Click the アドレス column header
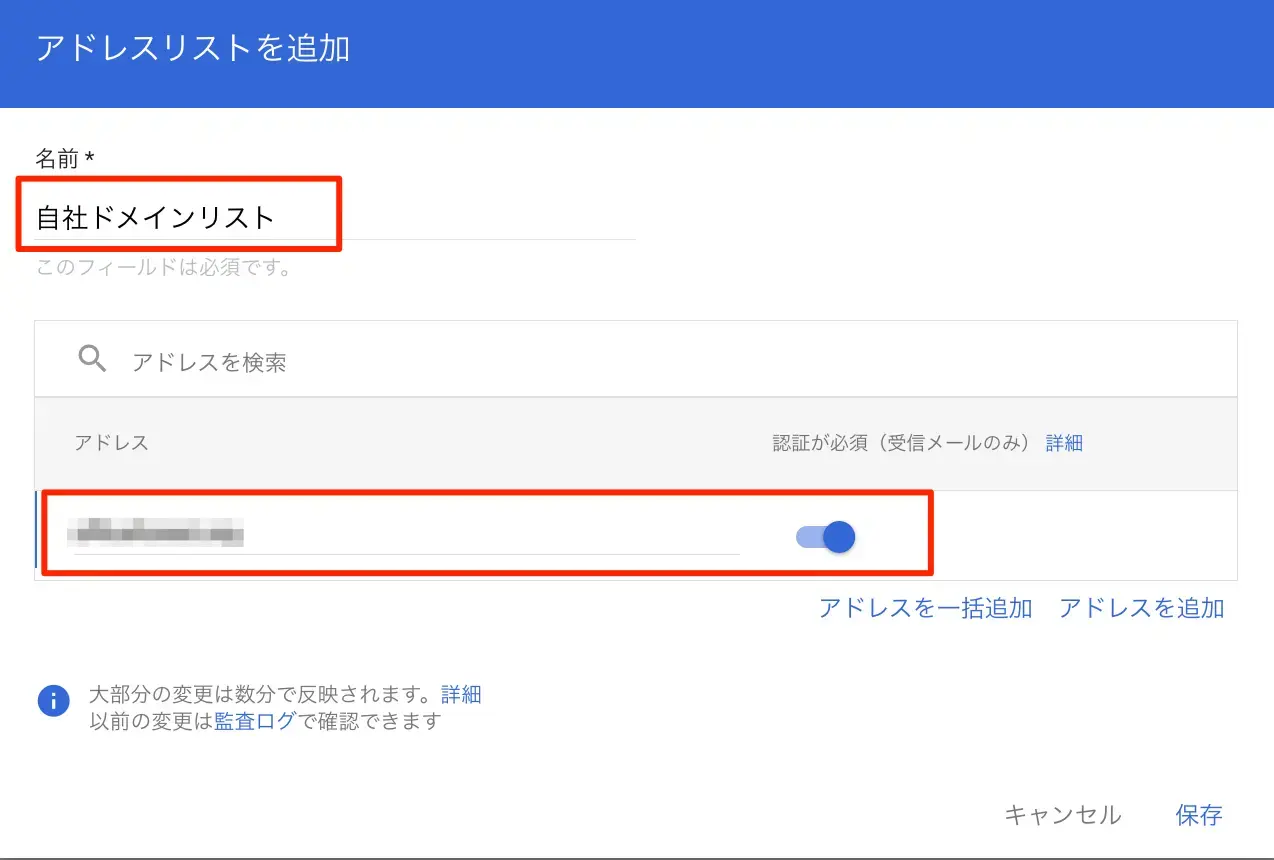Viewport: 1274px width, 860px height. [111, 443]
